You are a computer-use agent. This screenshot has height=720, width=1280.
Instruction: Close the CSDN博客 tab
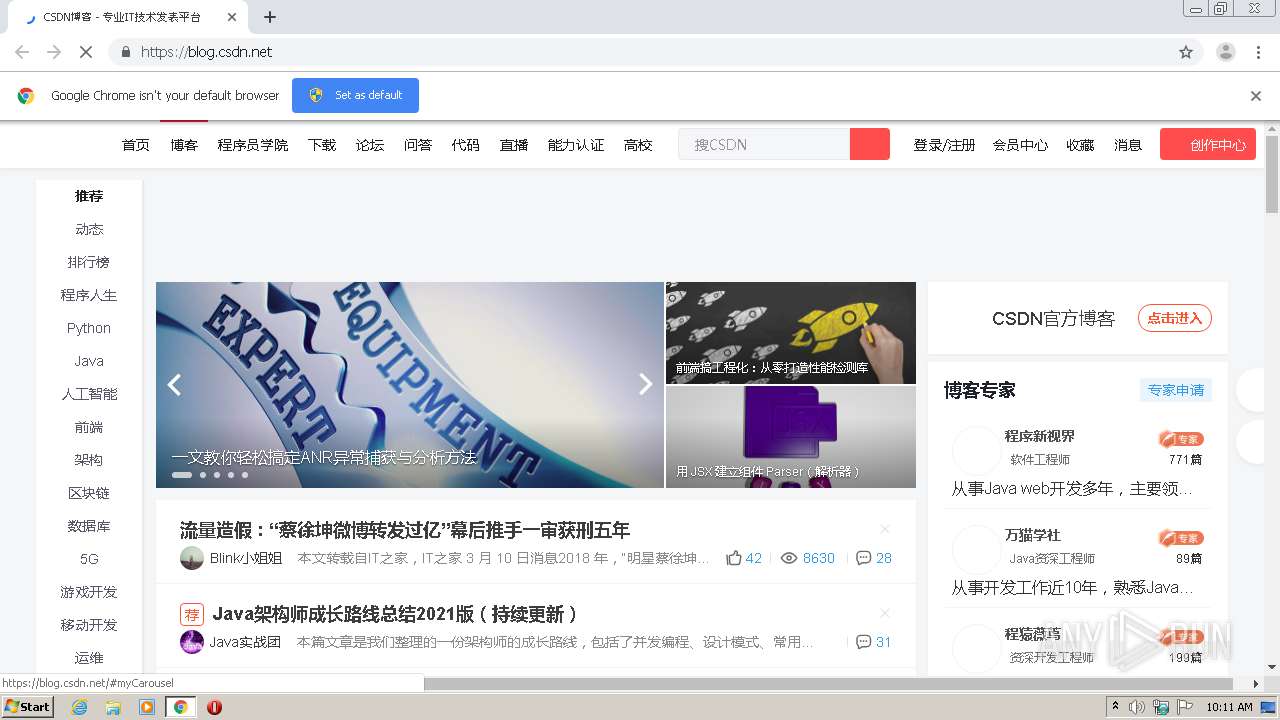[232, 17]
